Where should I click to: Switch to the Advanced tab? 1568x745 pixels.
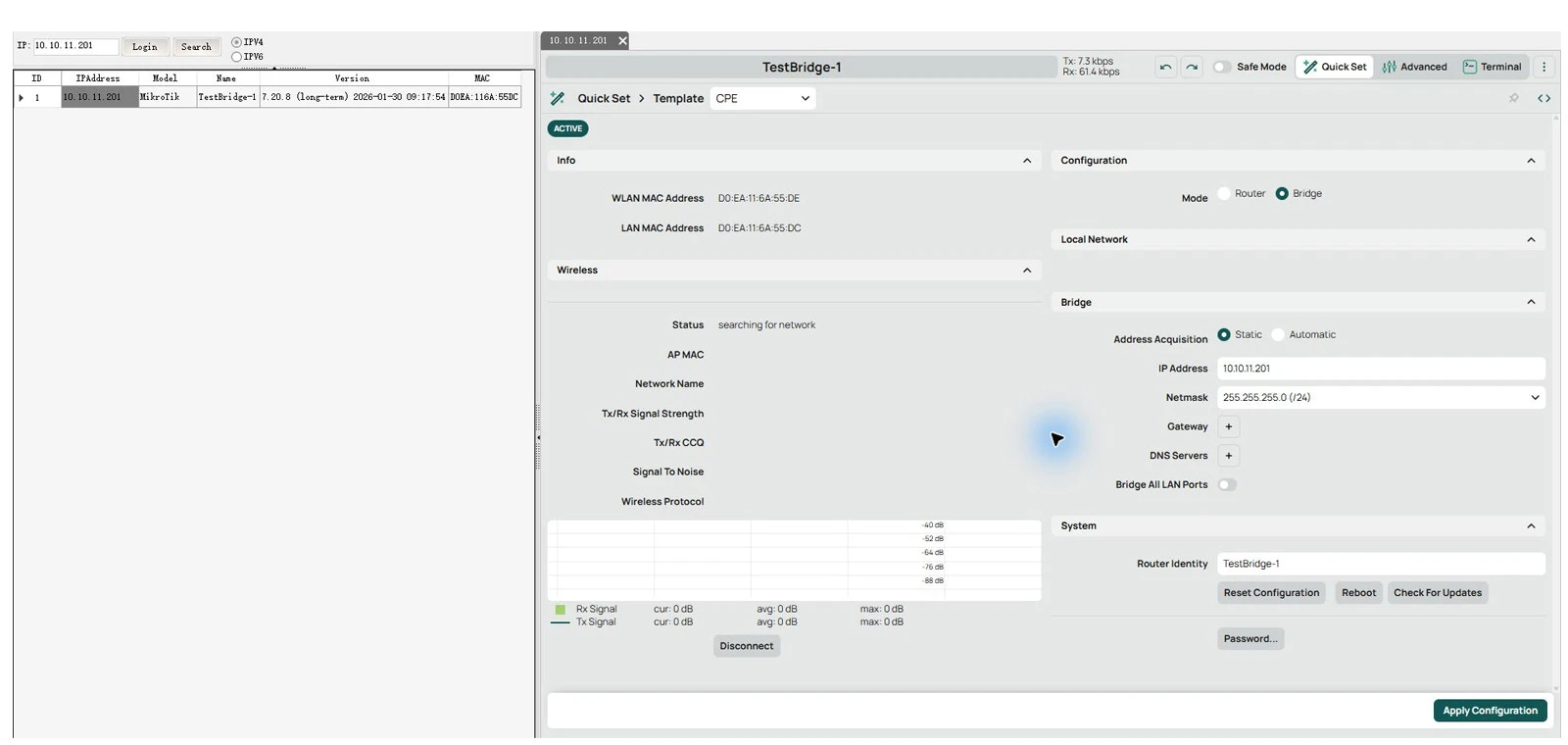tap(1414, 67)
